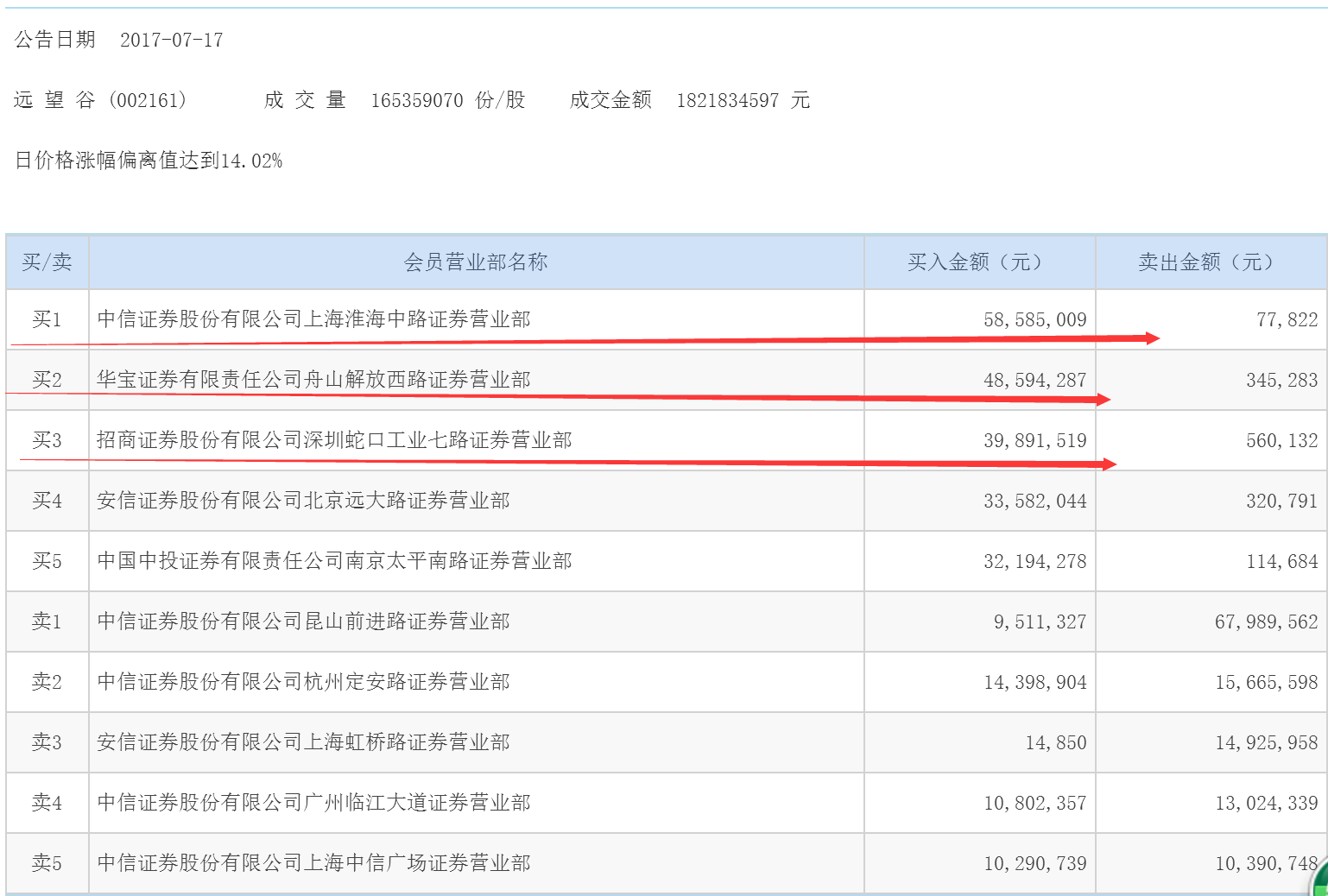Image resolution: width=1328 pixels, height=896 pixels.
Task: Click the 卖出金额（元） column header
Action: 1211,262
